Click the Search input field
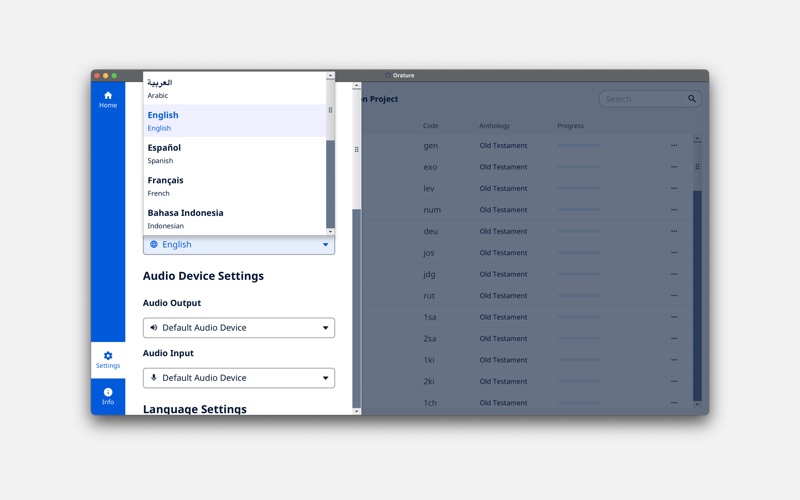Image resolution: width=800 pixels, height=500 pixels. [641, 98]
